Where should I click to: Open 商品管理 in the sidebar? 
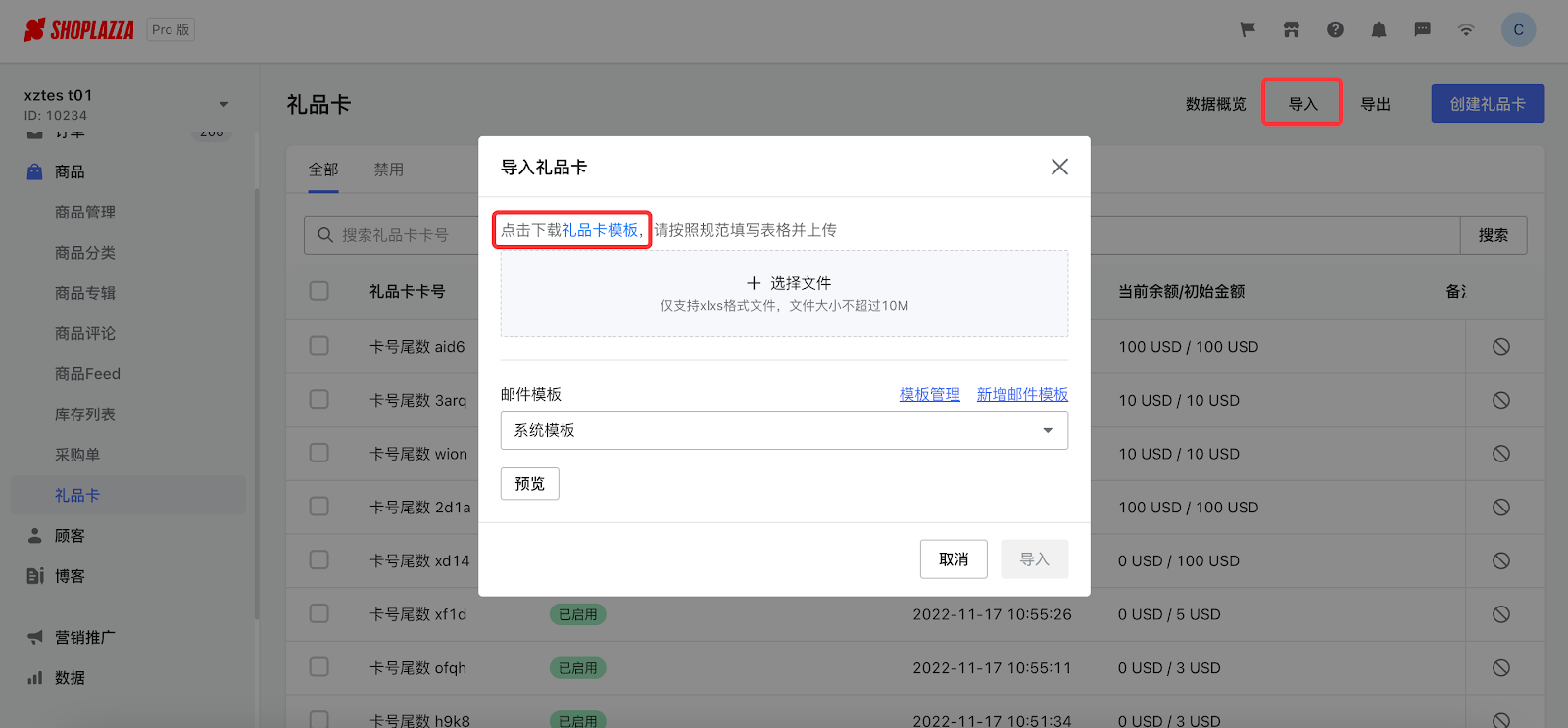click(85, 212)
